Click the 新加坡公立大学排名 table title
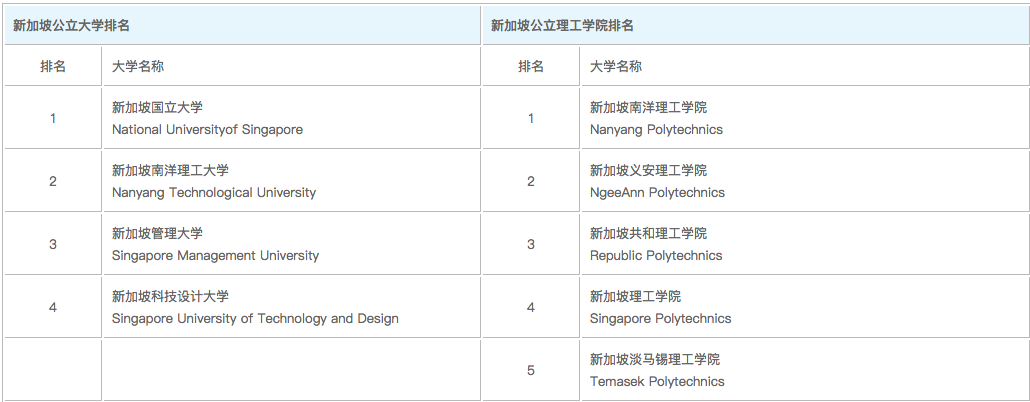This screenshot has width=1030, height=402. [71, 25]
